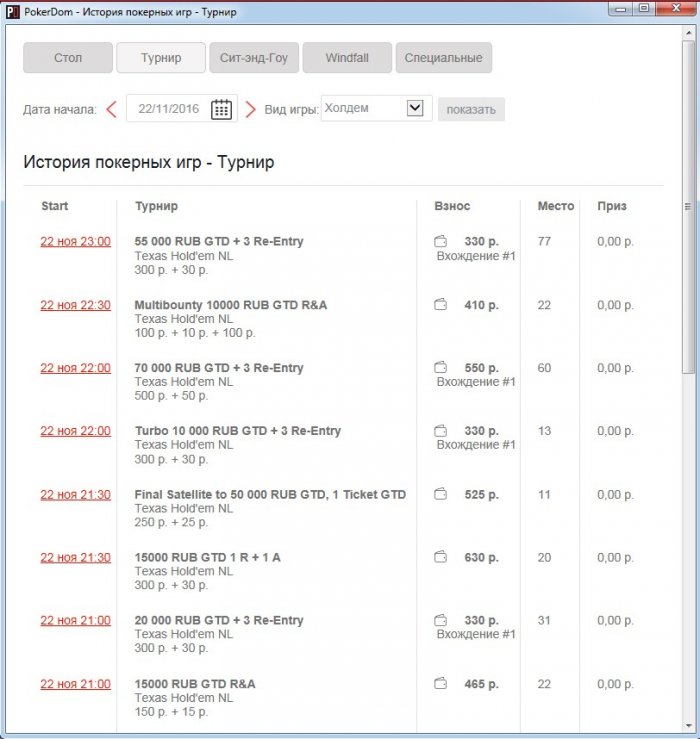
Task: Click buy-in value '410 р.'
Action: 481,305
